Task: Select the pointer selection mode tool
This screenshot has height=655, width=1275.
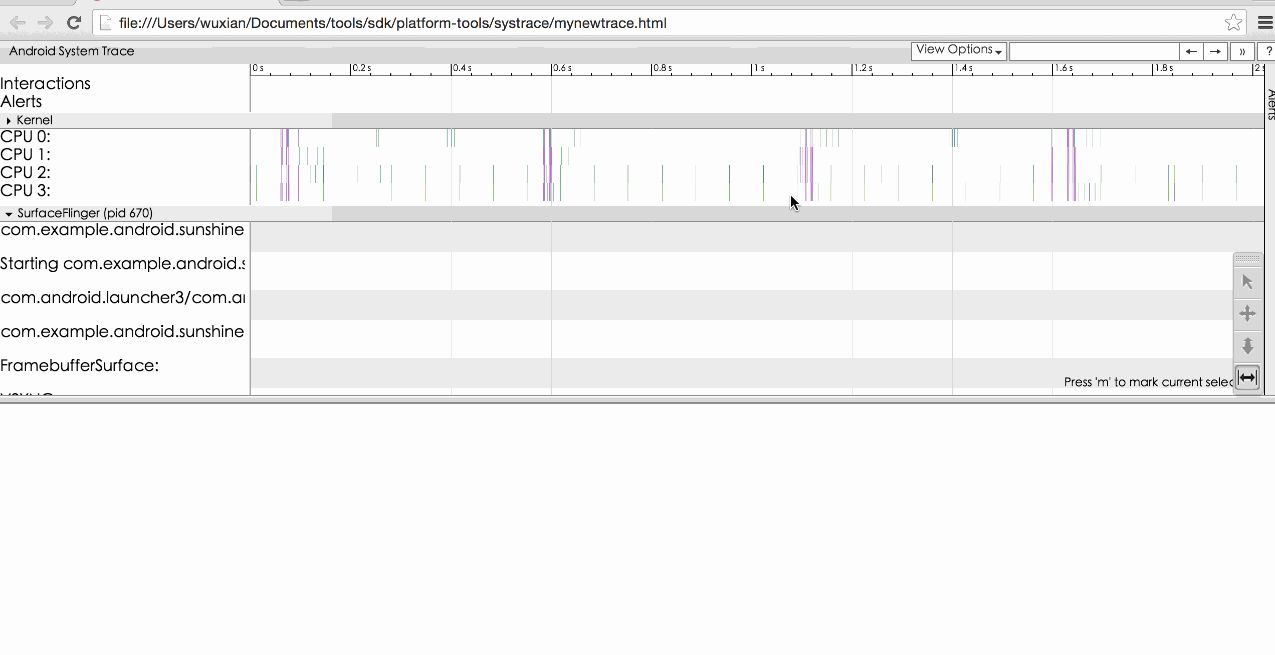Action: click(x=1247, y=282)
